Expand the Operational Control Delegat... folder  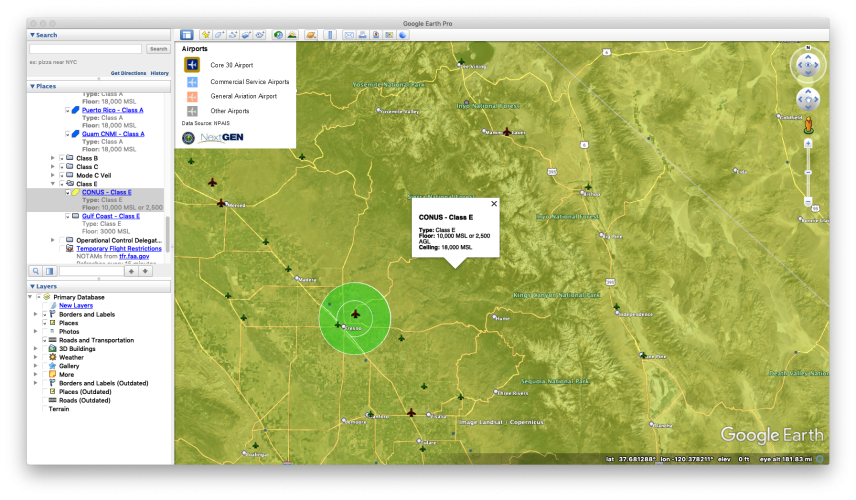[53, 240]
